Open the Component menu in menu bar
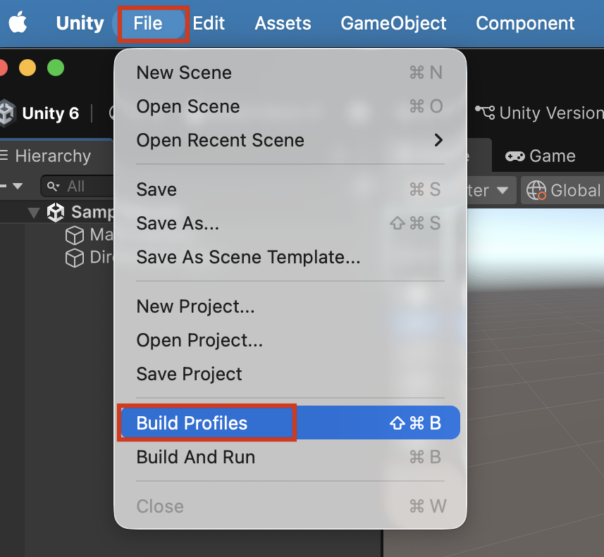The image size is (604, 557). pos(525,23)
